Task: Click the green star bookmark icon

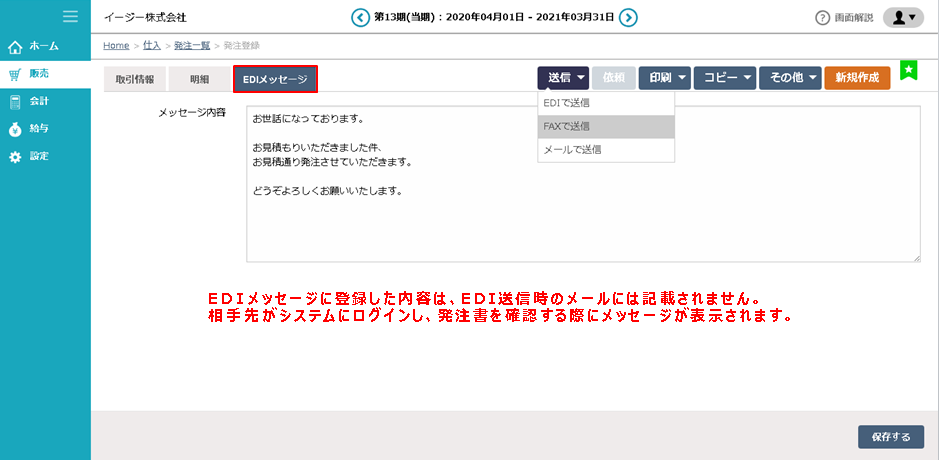Action: 908,70
